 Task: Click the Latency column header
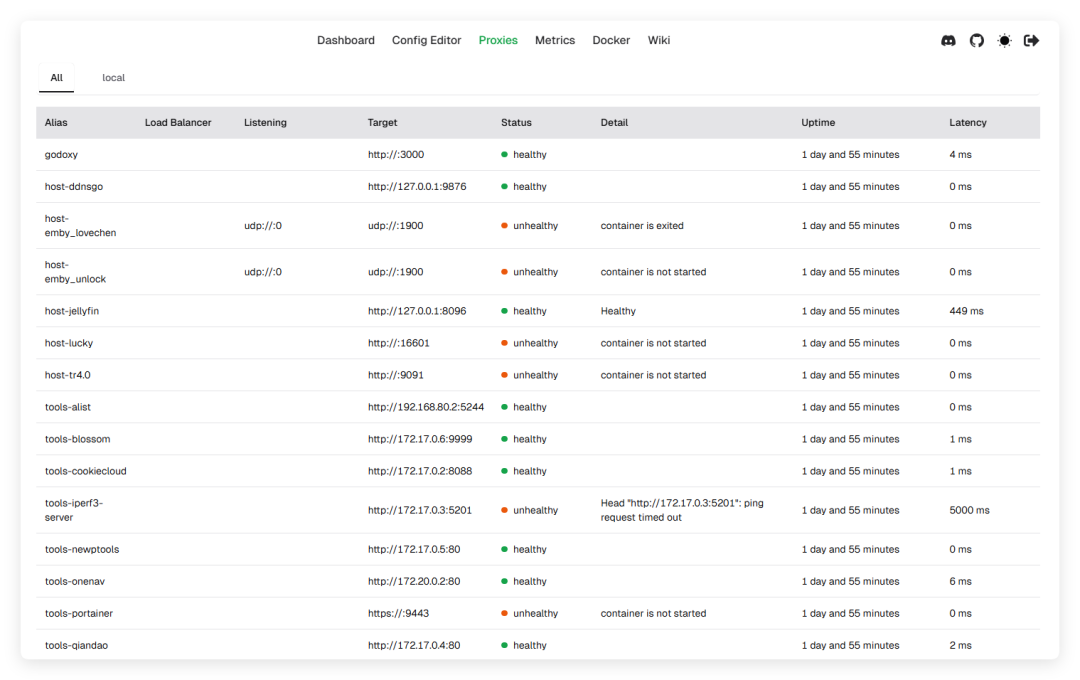tap(967, 123)
